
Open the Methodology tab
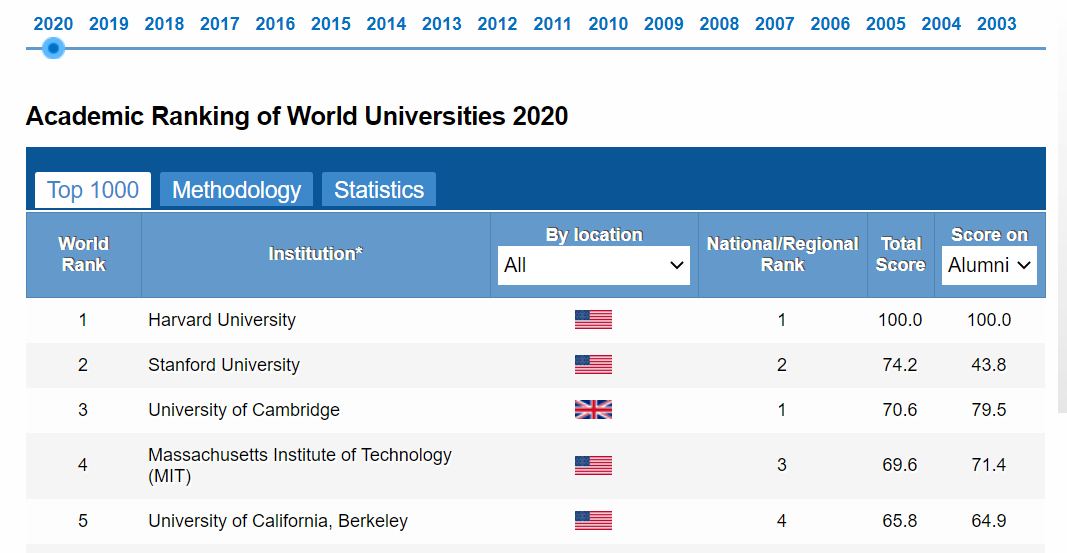tap(236, 190)
